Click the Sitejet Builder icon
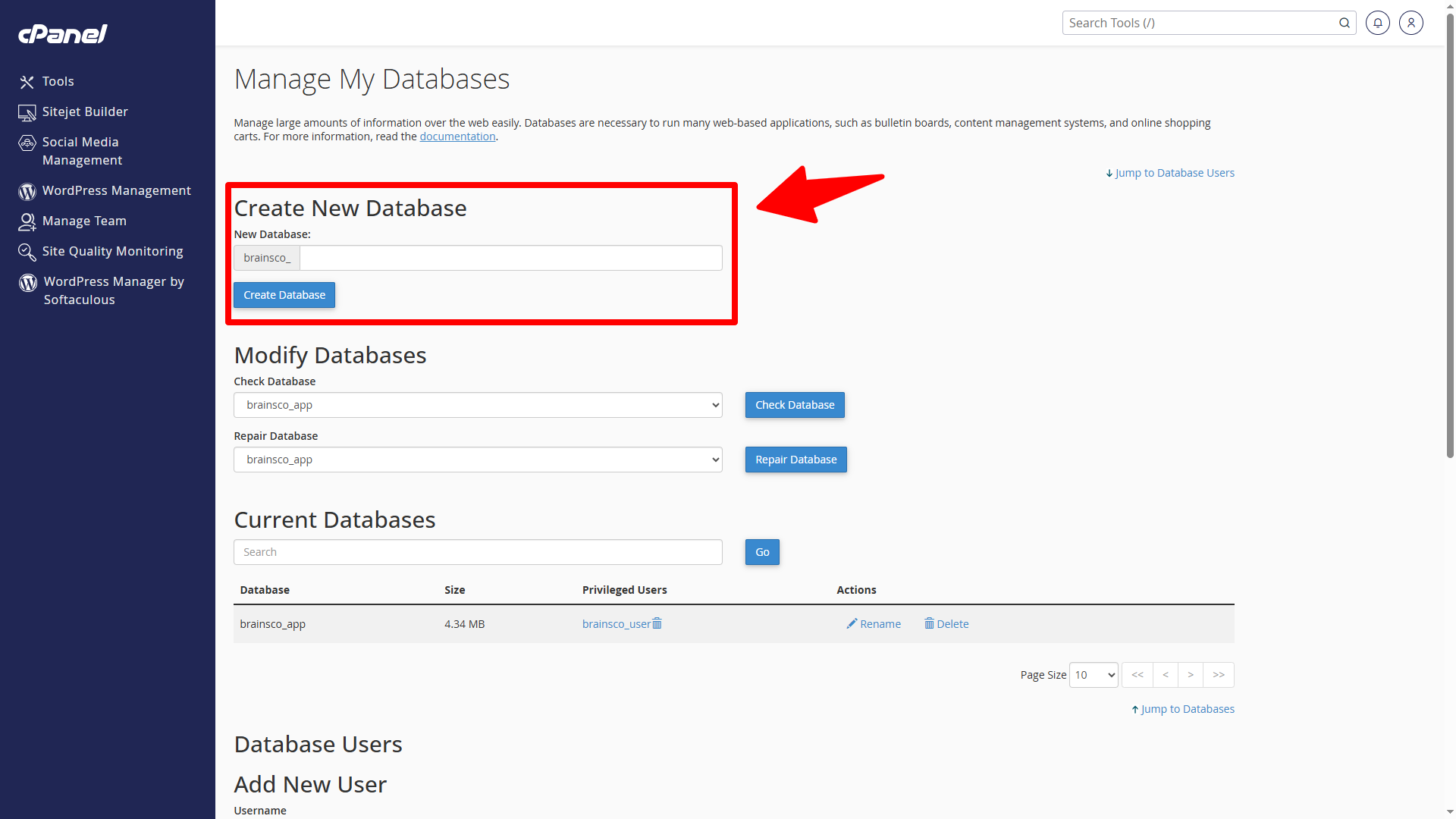The height and width of the screenshot is (819, 1456). (27, 112)
